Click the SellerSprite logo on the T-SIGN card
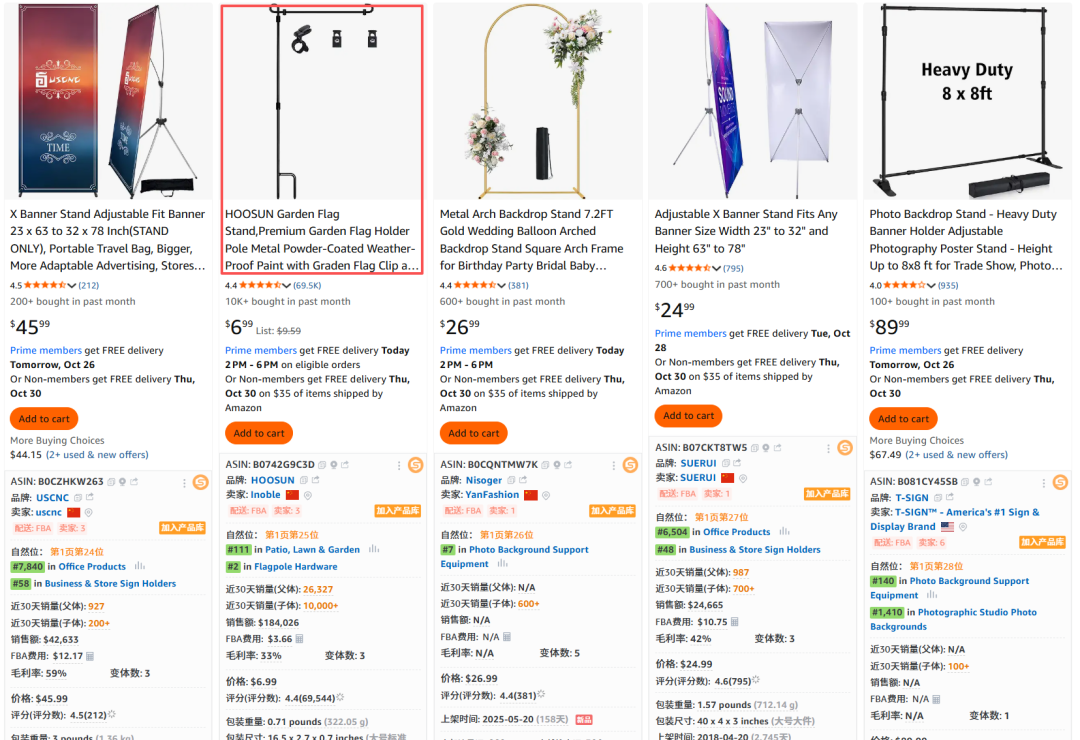1080x740 pixels. pos(1059,481)
